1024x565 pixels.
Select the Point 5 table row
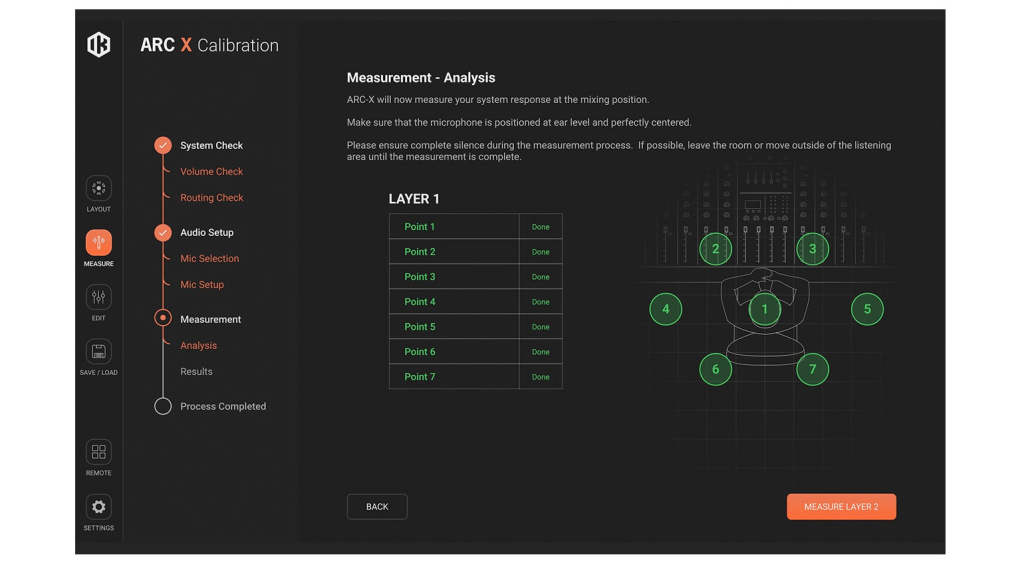[x=475, y=327]
